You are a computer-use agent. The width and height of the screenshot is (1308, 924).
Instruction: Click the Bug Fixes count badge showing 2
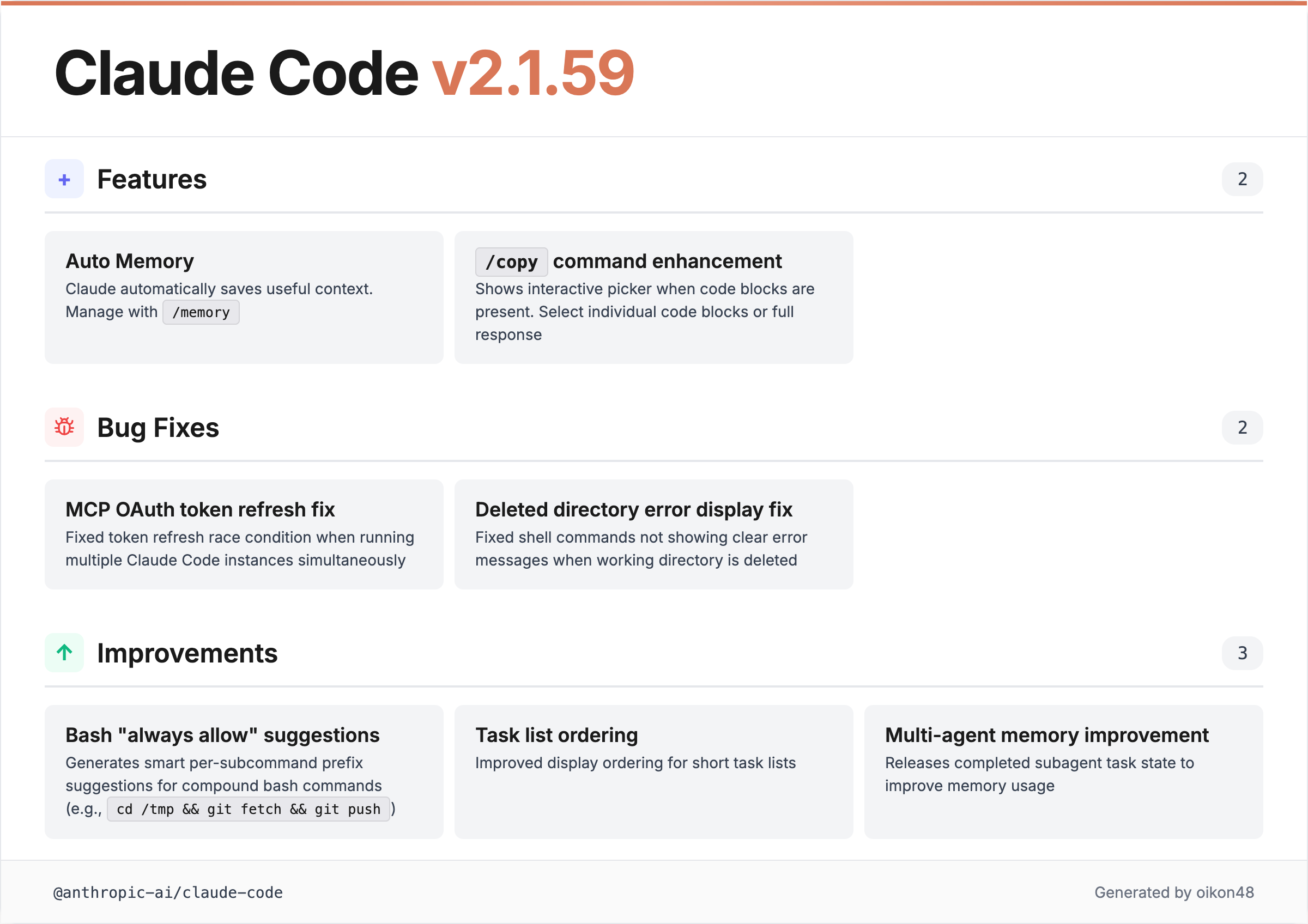[x=1242, y=427]
